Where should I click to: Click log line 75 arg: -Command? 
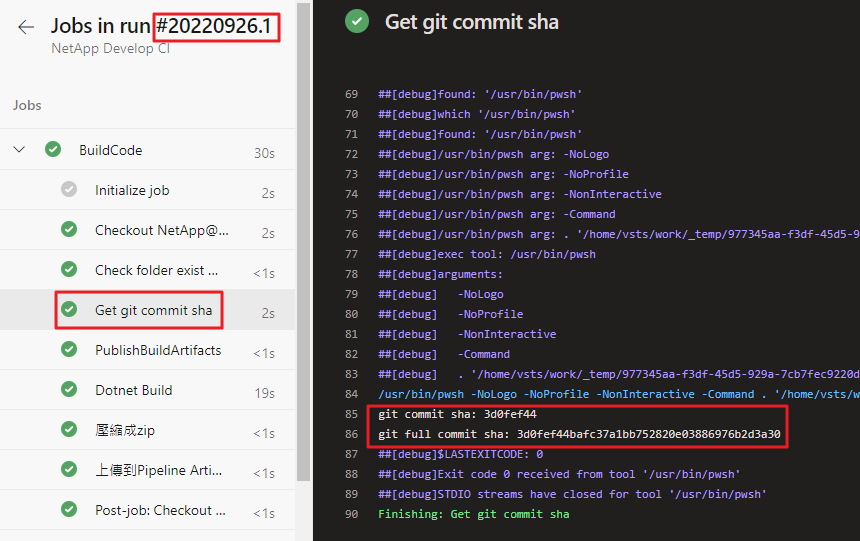click(497, 215)
